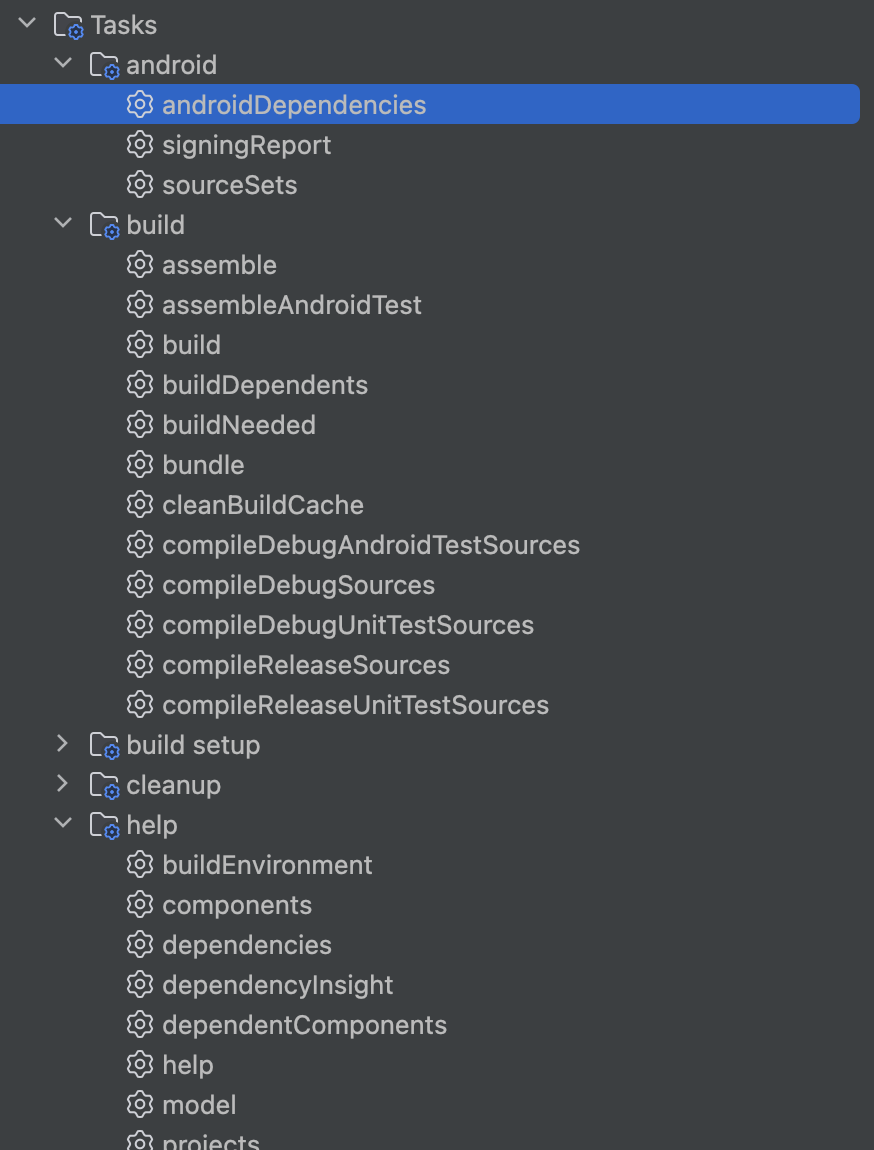Select the androidDependencies task
This screenshot has width=874, height=1150.
(294, 104)
